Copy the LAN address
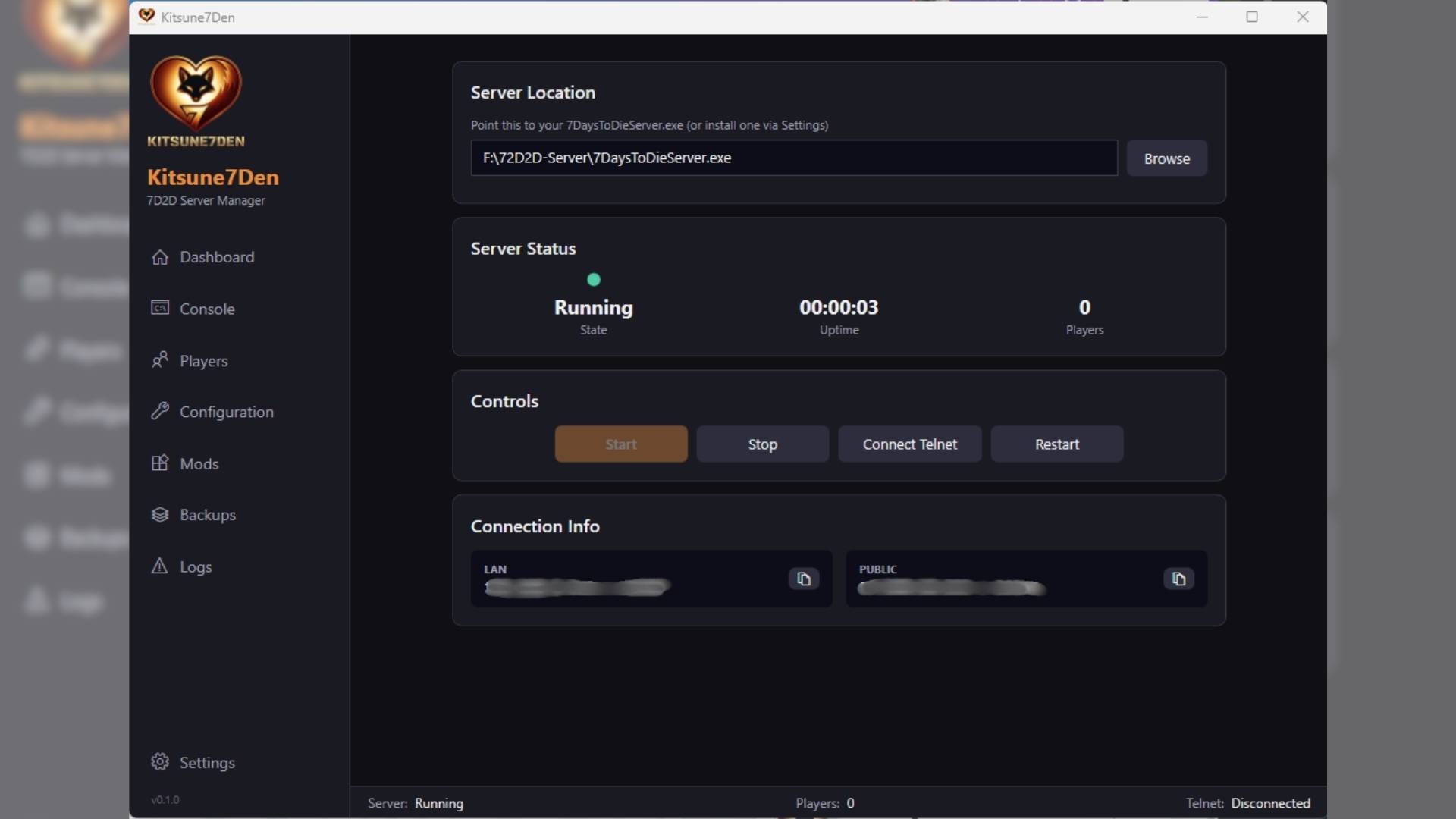The height and width of the screenshot is (819, 1456). pyautogui.click(x=803, y=579)
